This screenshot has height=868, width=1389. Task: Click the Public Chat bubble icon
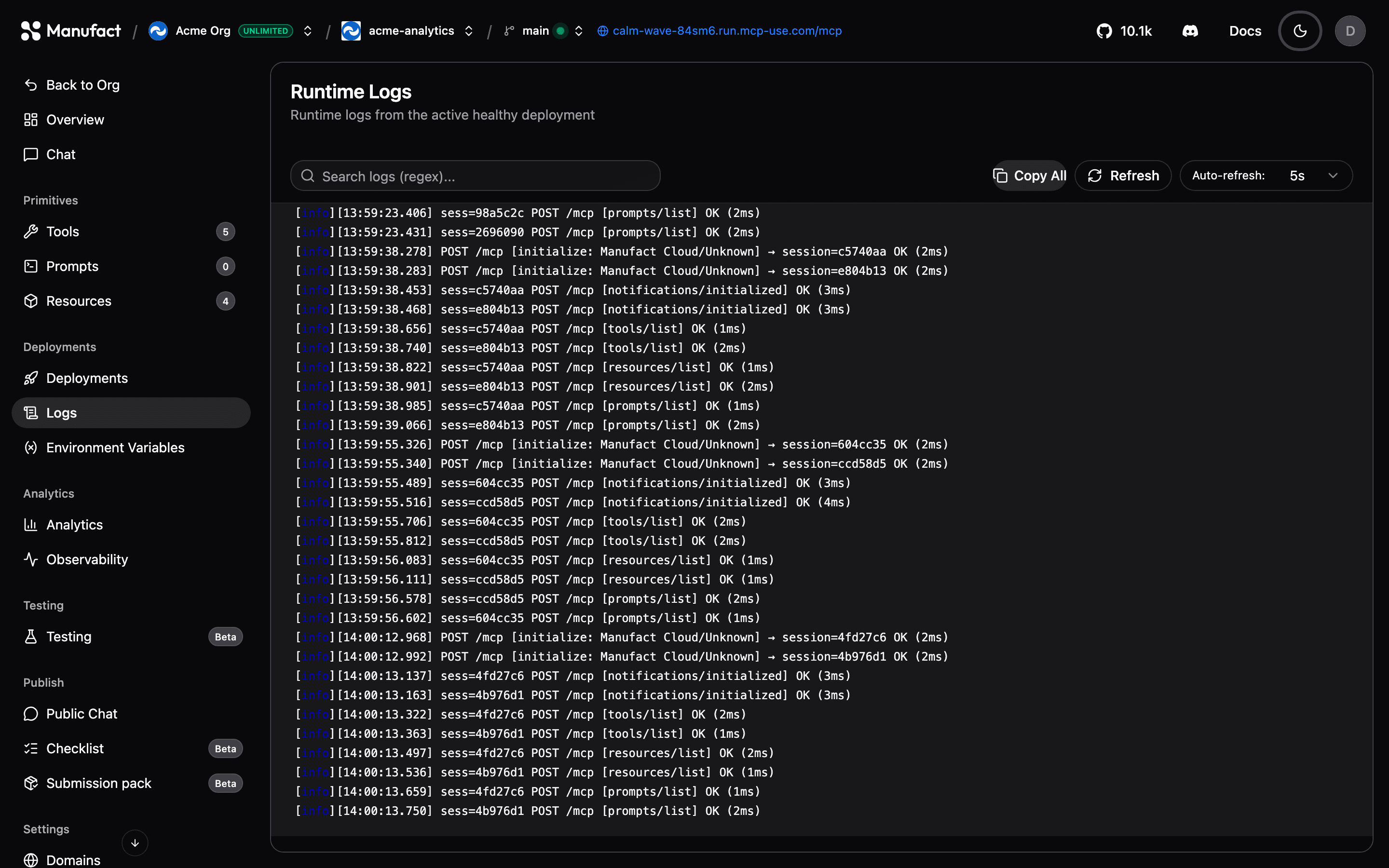[x=31, y=714]
